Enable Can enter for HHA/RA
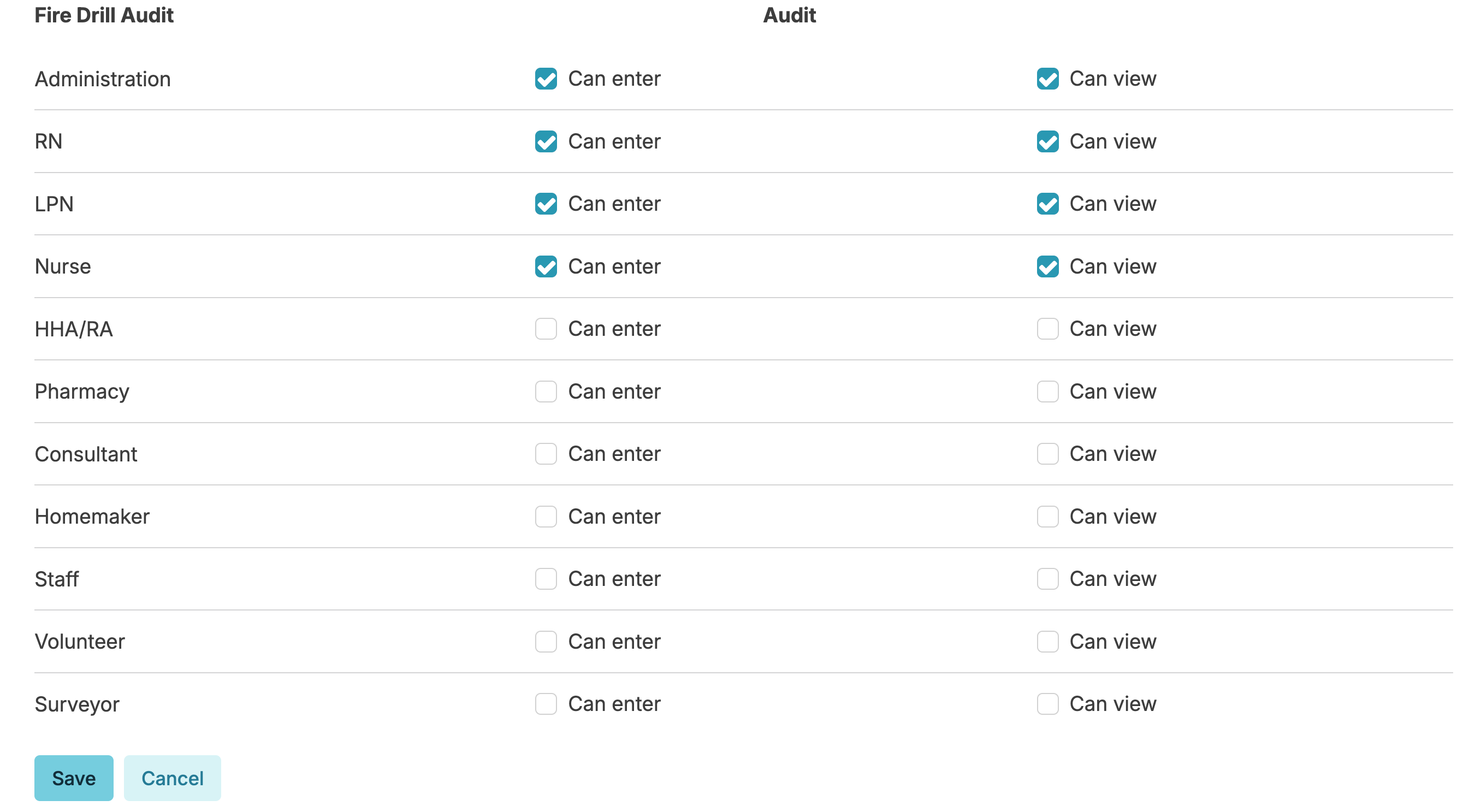Screen dimensions: 1469x812 click(x=546, y=329)
